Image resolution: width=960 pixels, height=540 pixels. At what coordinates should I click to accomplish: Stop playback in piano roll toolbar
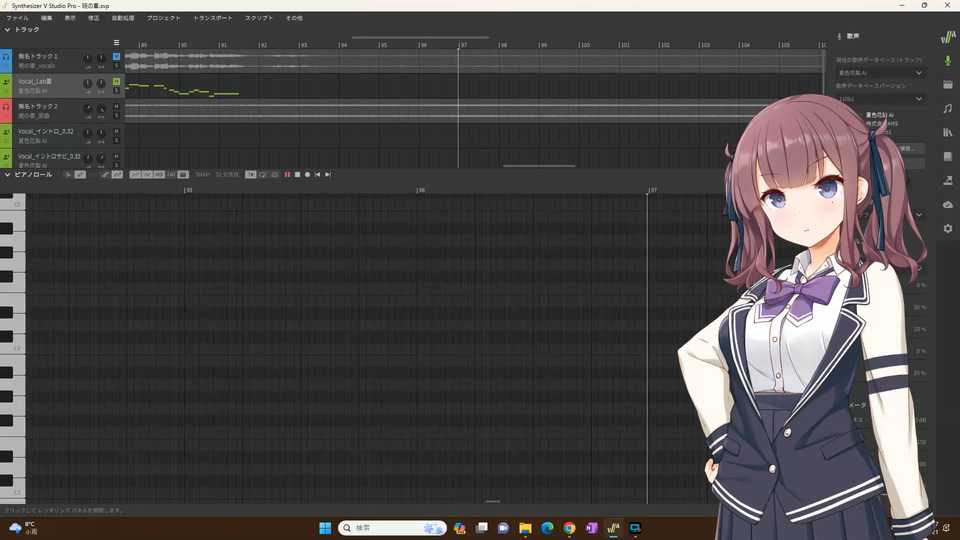click(x=298, y=174)
